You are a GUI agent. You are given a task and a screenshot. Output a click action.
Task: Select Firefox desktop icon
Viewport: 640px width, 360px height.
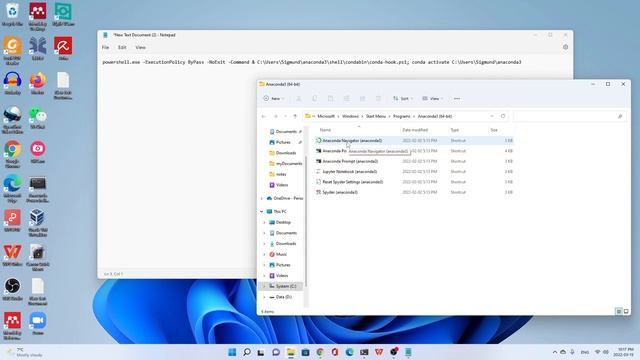[x=38, y=83]
